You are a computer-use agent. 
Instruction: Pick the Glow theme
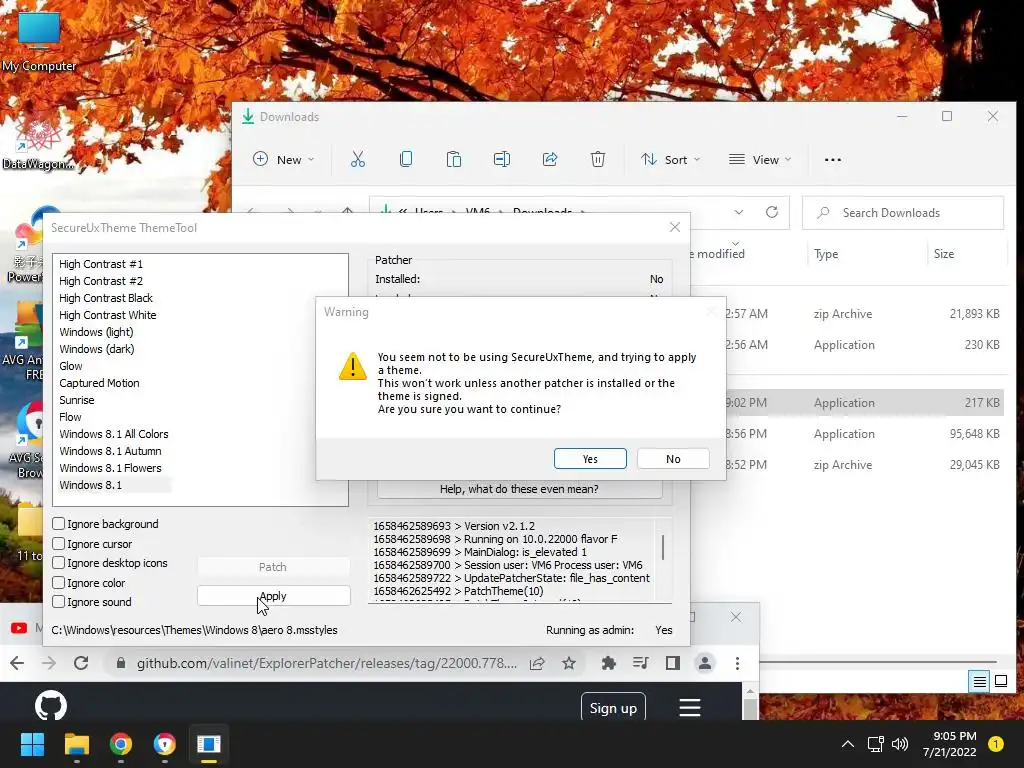[71, 366]
